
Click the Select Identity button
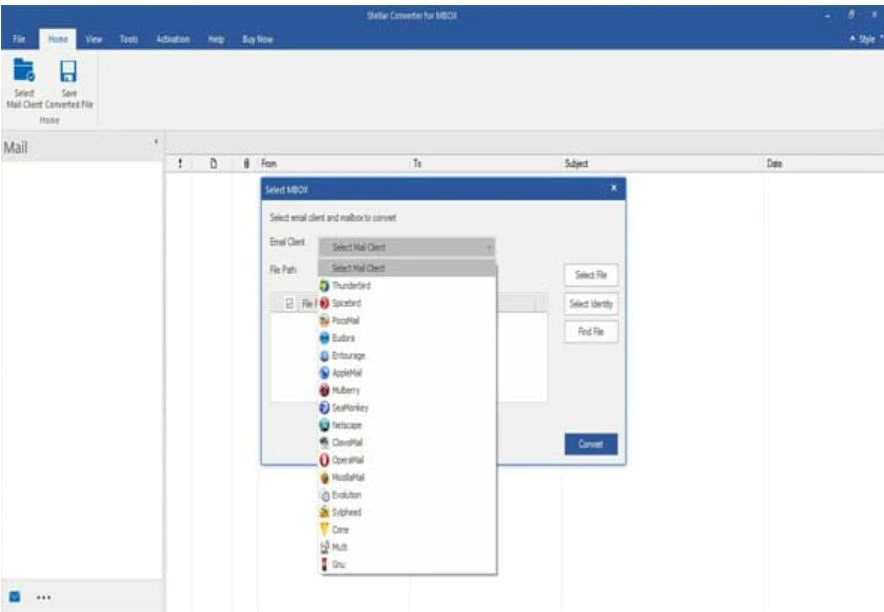coord(591,304)
